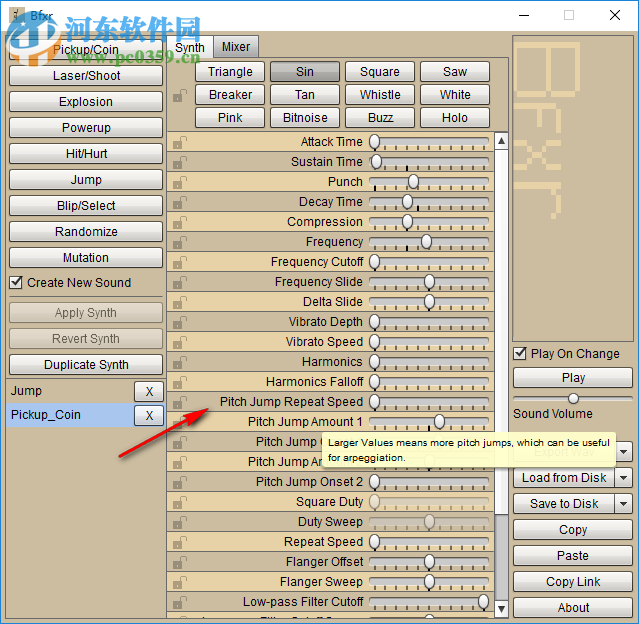Open the Save to Disk dropdown arrow
The image size is (639, 624).
624,504
